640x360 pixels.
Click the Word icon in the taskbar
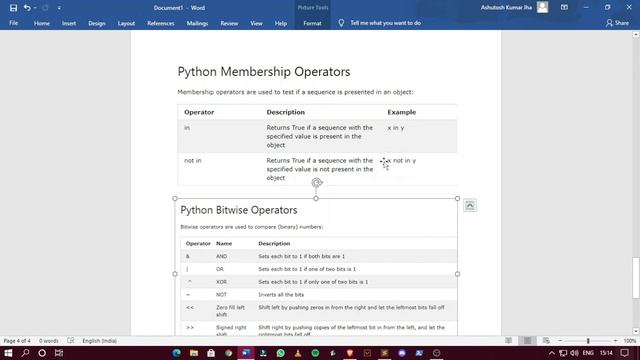[x=246, y=353]
